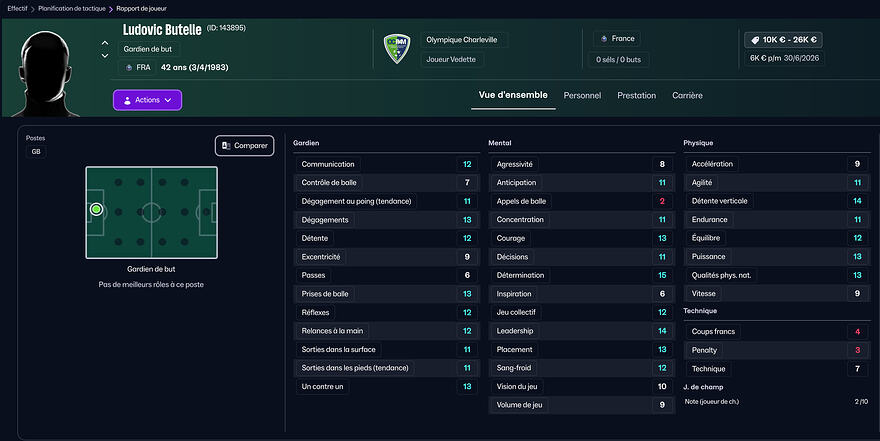Click the green goalkeeper position dot on pitch

click(x=97, y=210)
